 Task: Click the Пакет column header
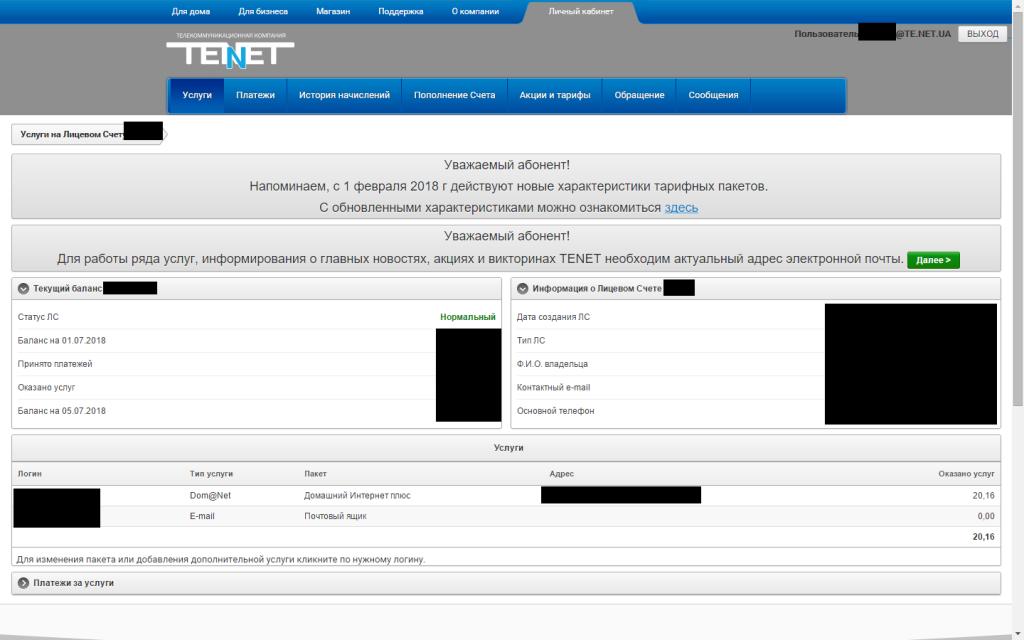pos(315,474)
